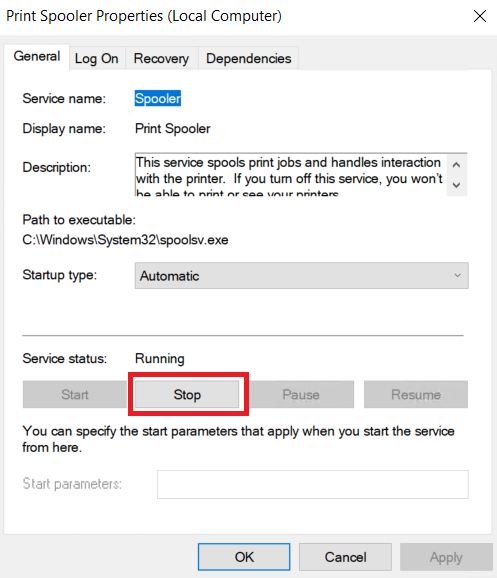497x578 pixels.
Task: Click the Start service button
Action: tap(75, 394)
